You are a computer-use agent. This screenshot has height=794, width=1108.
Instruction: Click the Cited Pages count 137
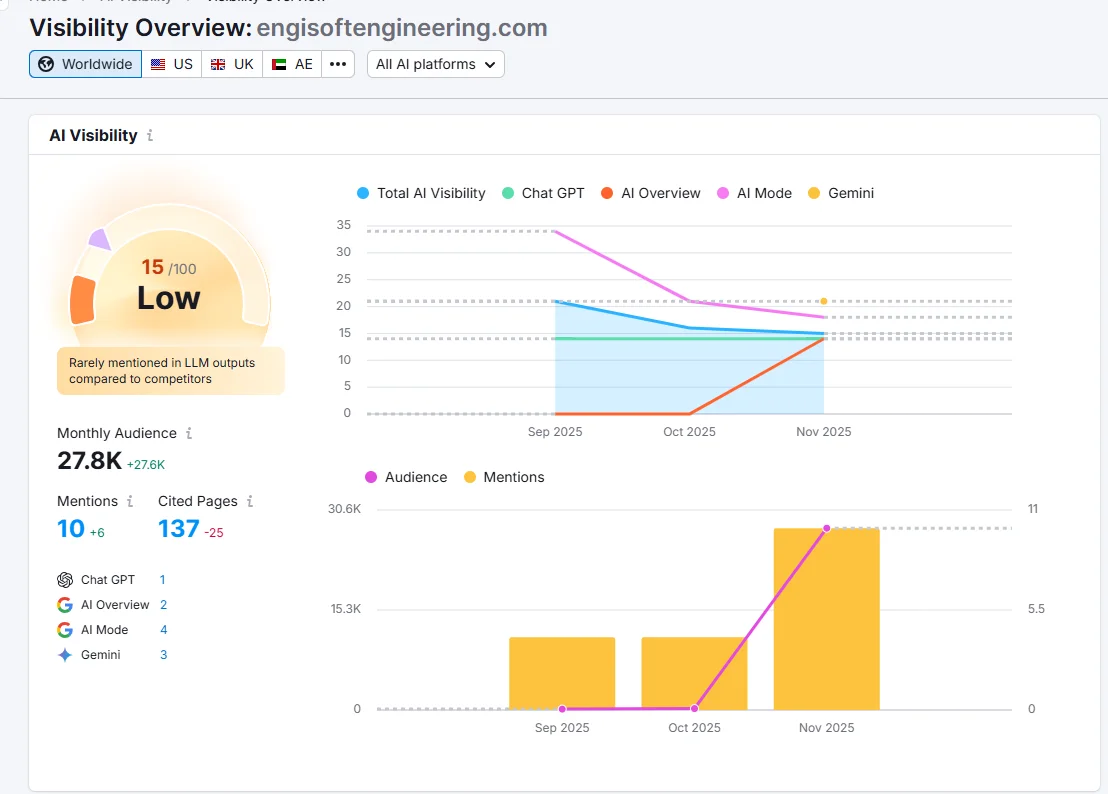(x=179, y=529)
